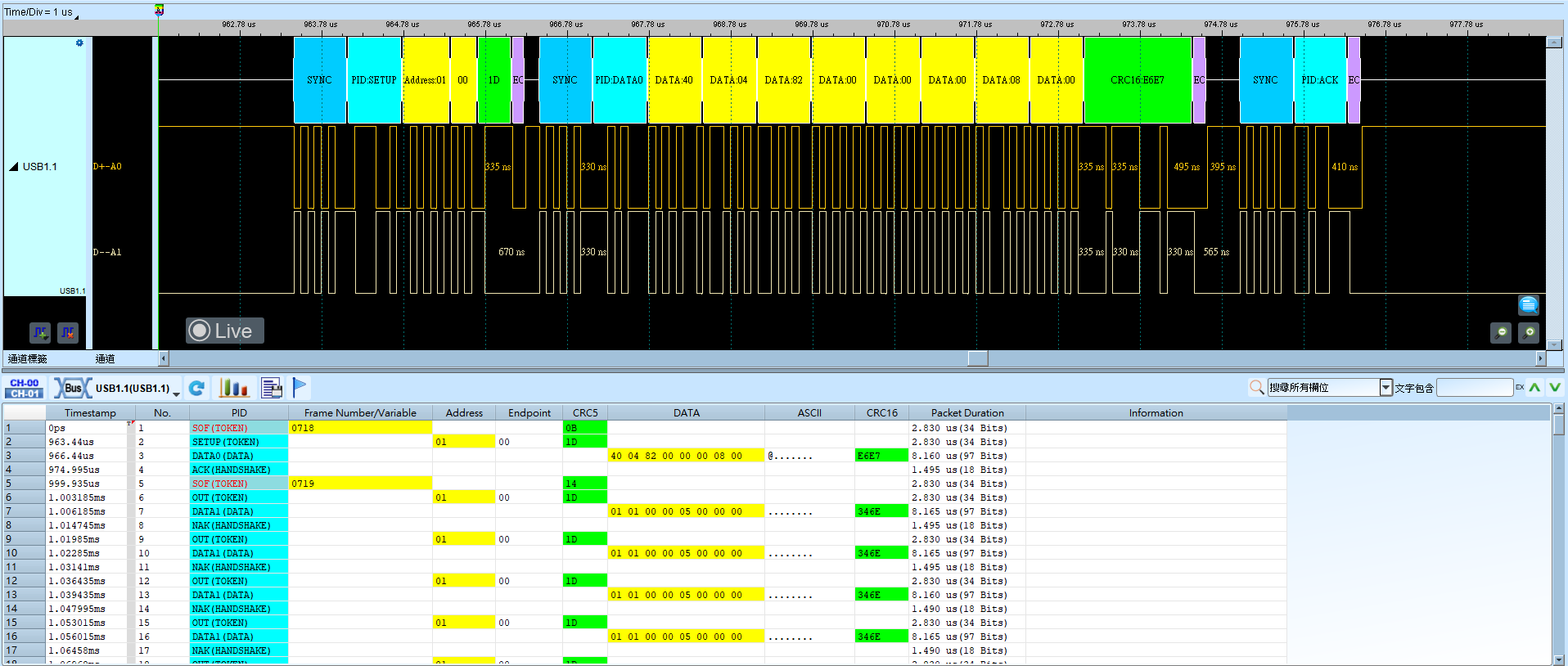
Task: Click the blue refresh arrow icon
Action: point(196,388)
